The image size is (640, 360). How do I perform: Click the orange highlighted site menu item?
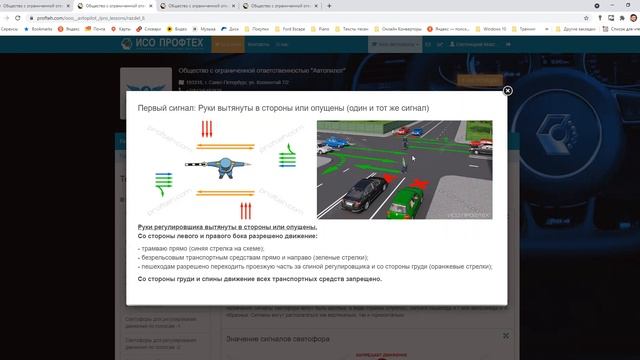(228, 44)
